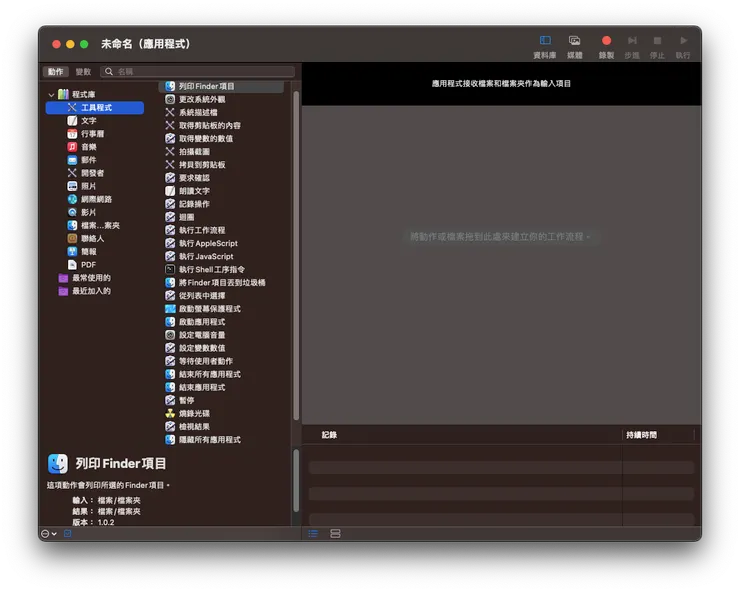
Task: Select the 取得變數的數值 action
Action: (x=199, y=139)
